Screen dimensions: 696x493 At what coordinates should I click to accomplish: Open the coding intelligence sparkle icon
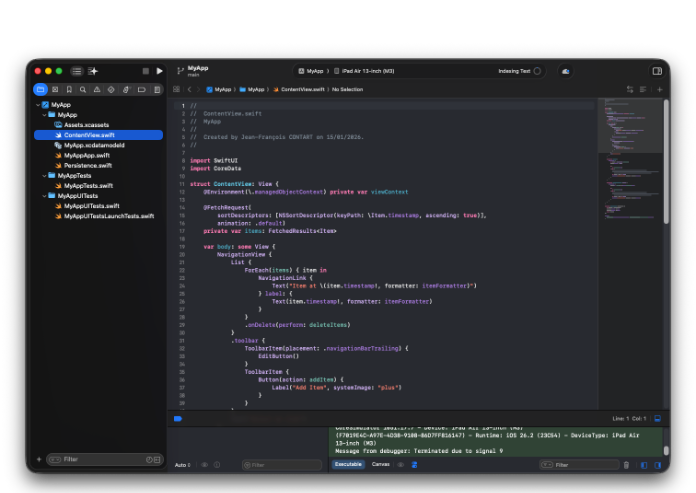pos(93,71)
